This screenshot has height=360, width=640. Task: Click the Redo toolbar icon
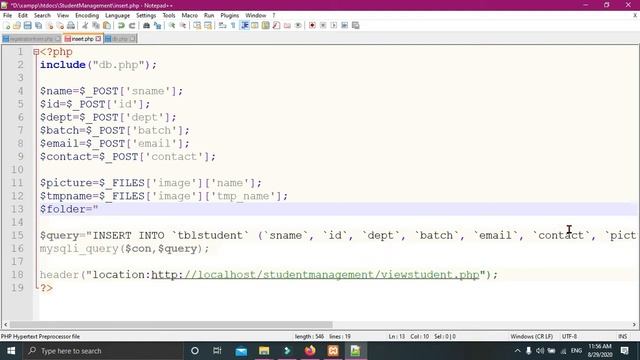coord(132,25)
